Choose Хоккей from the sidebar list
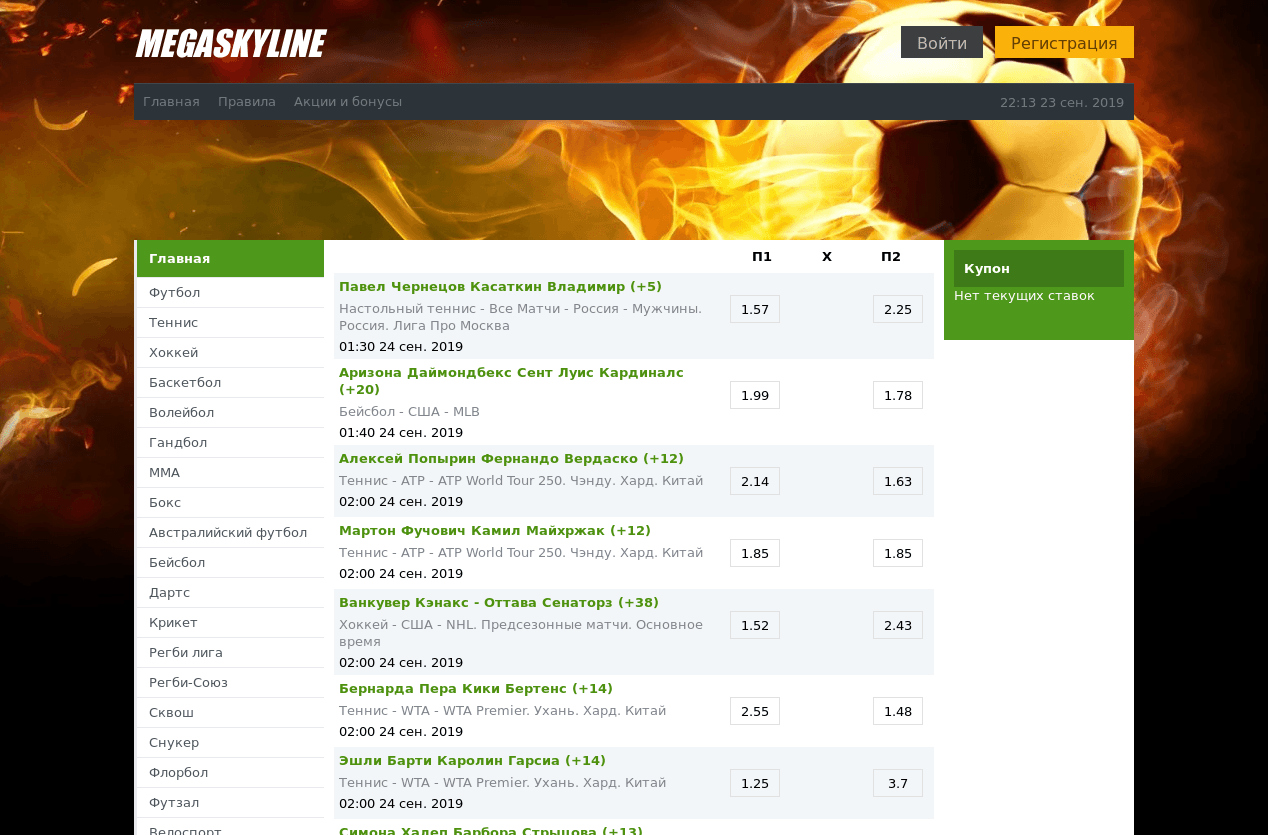Image resolution: width=1268 pixels, height=835 pixels. [174, 352]
